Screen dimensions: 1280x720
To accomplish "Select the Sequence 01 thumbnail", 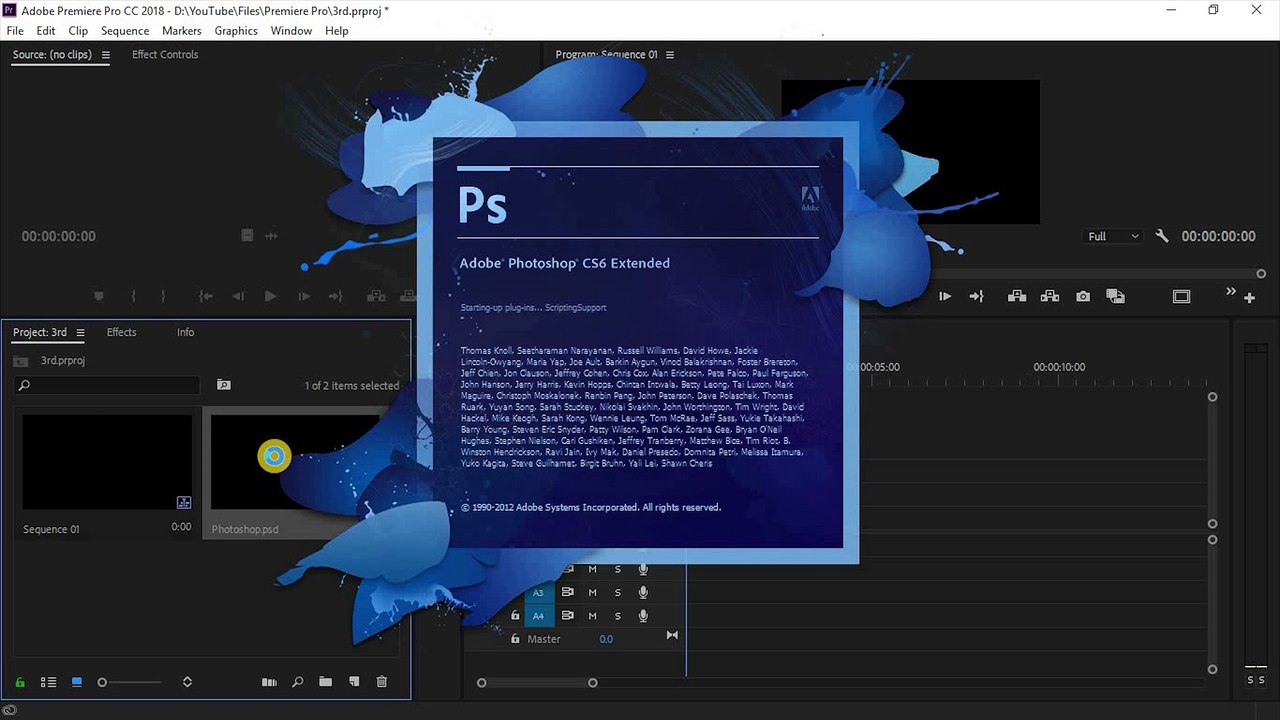I will (x=107, y=463).
